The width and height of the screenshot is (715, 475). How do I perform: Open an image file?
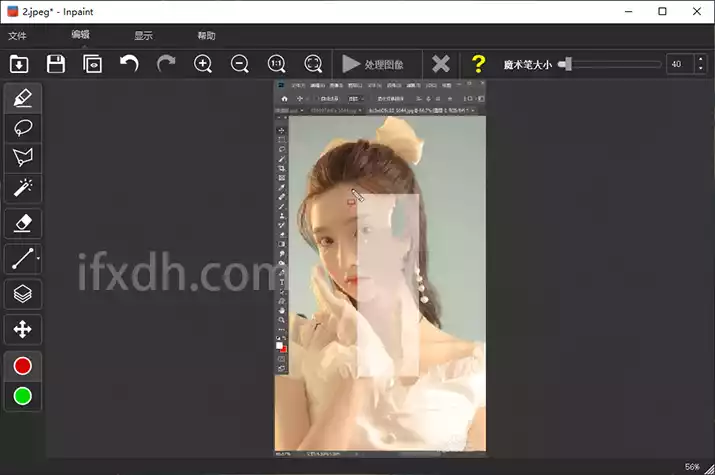click(19, 64)
